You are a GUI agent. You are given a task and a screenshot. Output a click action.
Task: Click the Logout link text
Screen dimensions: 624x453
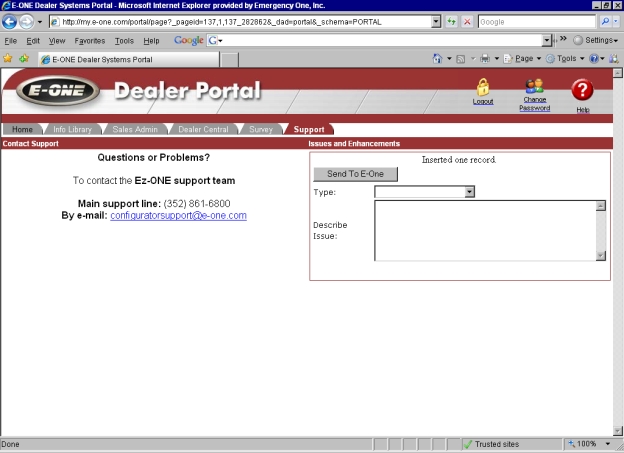[x=483, y=102]
